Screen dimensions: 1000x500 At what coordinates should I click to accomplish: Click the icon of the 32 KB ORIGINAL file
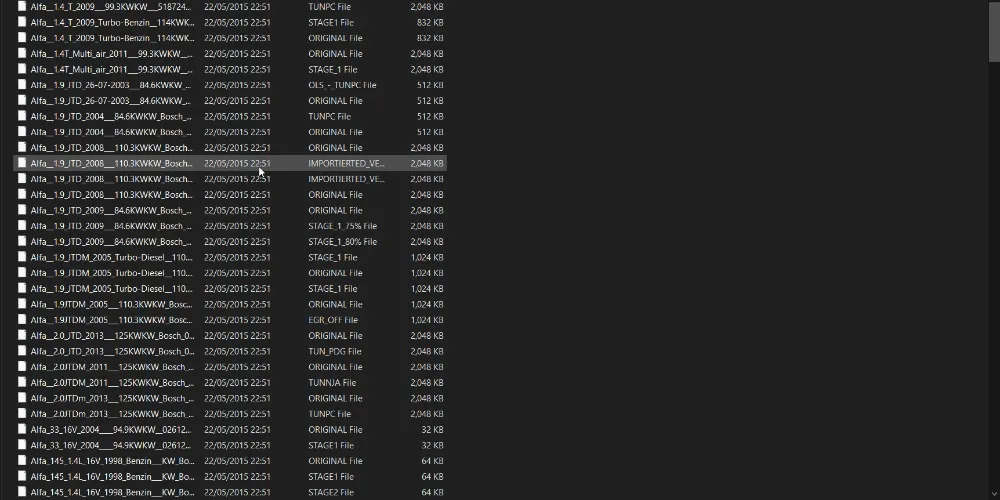(x=22, y=429)
